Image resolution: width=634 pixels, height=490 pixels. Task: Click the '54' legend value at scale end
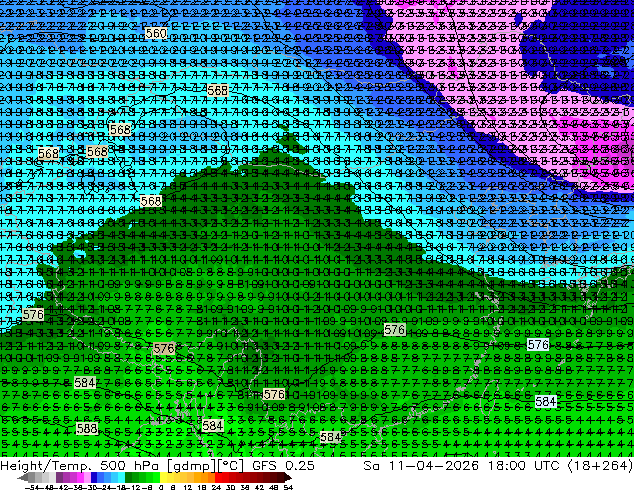click(x=288, y=487)
